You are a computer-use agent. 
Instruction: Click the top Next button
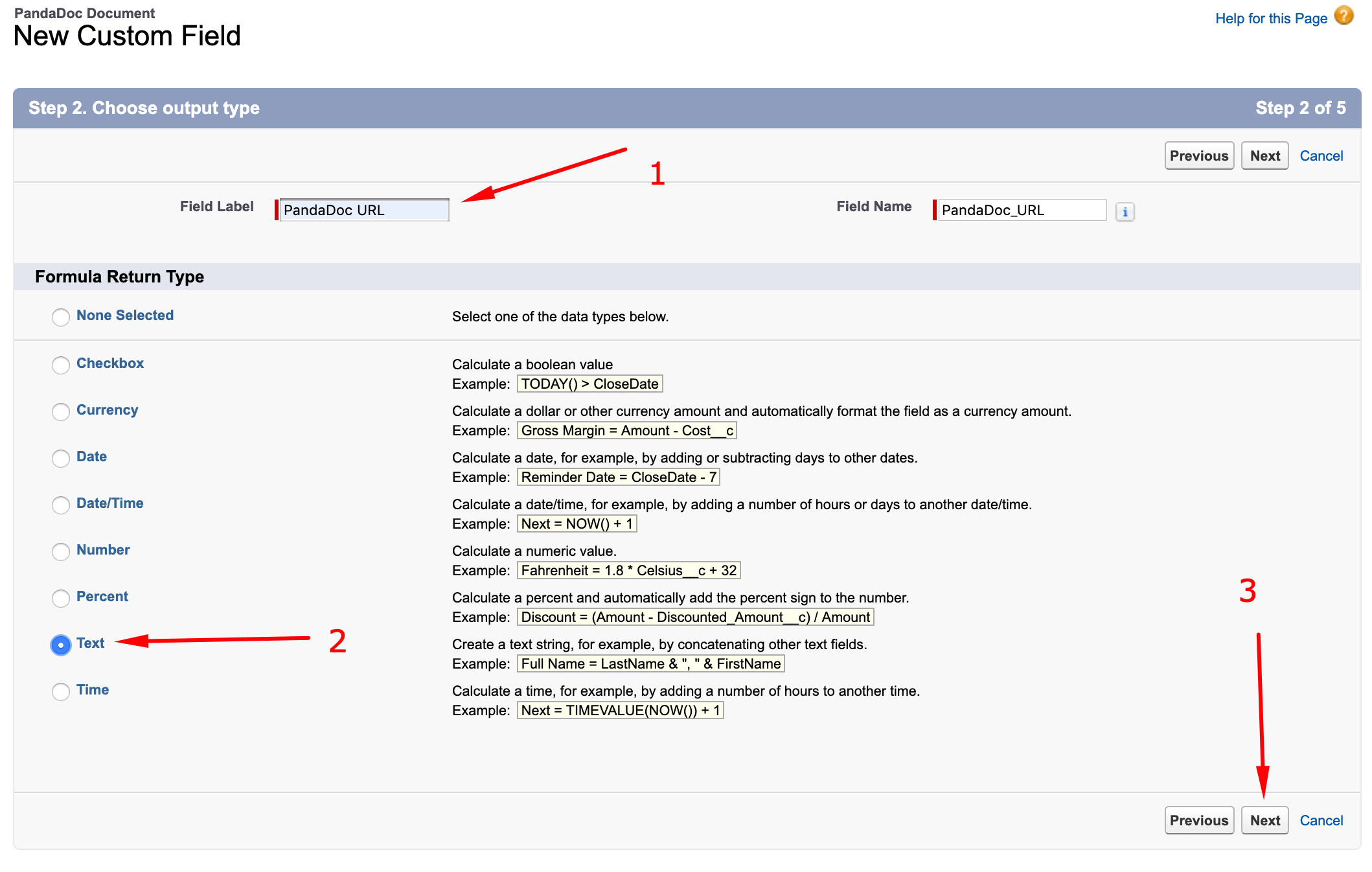1264,156
